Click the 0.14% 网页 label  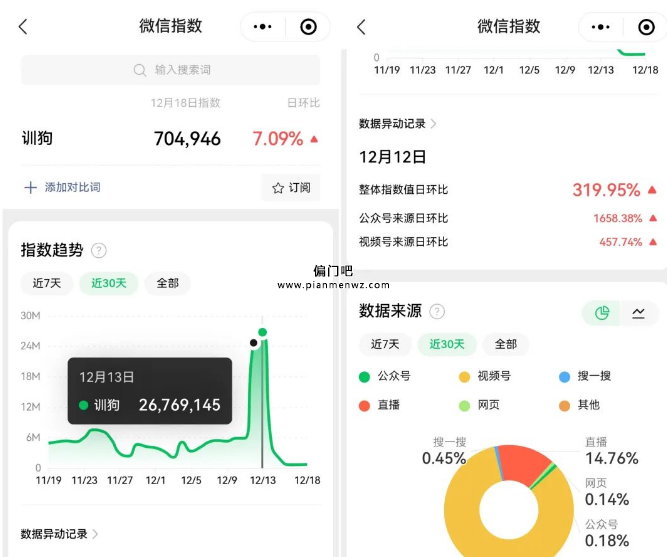[607, 500]
